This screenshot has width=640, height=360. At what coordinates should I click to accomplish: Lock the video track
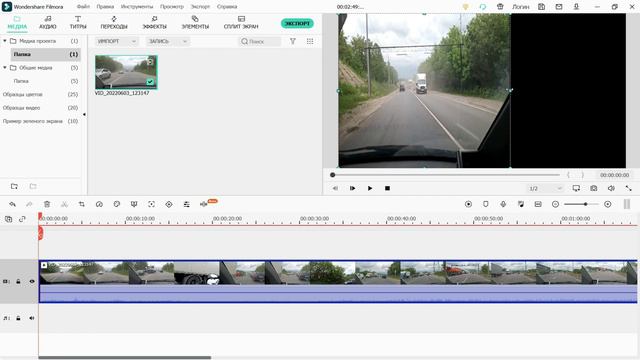(18, 282)
